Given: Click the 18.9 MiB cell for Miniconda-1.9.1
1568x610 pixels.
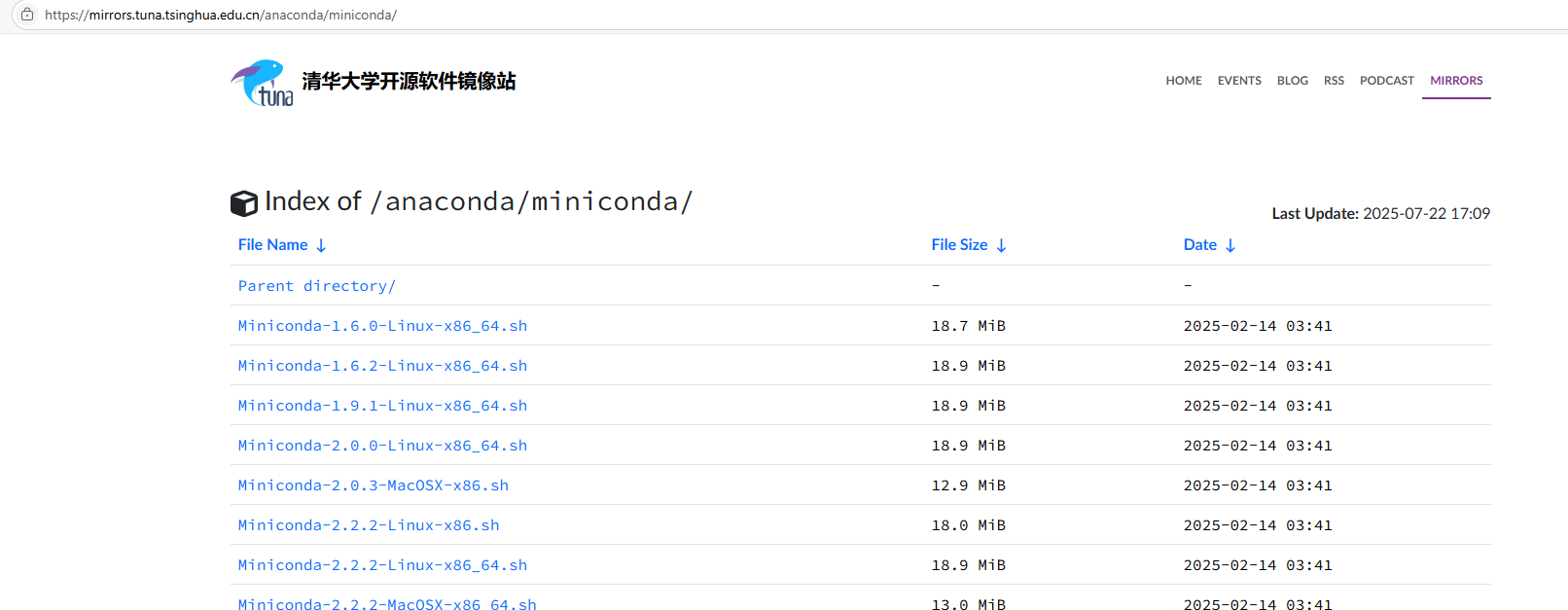Looking at the screenshot, I should (969, 406).
